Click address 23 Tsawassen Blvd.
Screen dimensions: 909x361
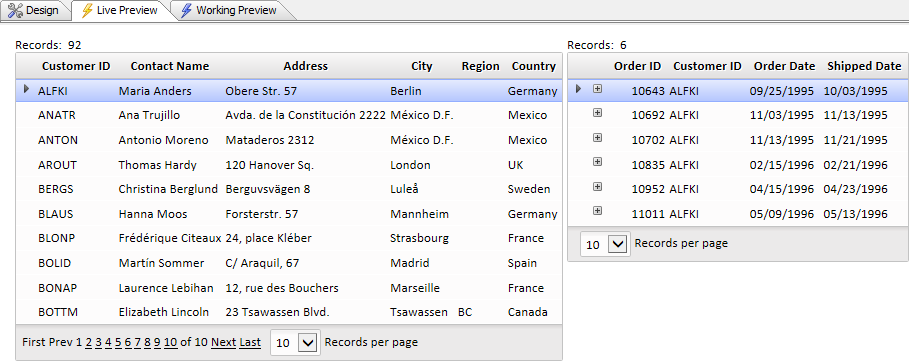pos(277,312)
